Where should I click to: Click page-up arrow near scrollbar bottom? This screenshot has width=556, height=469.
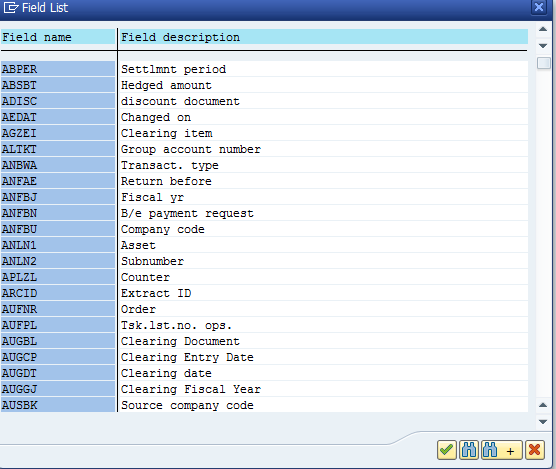543,405
